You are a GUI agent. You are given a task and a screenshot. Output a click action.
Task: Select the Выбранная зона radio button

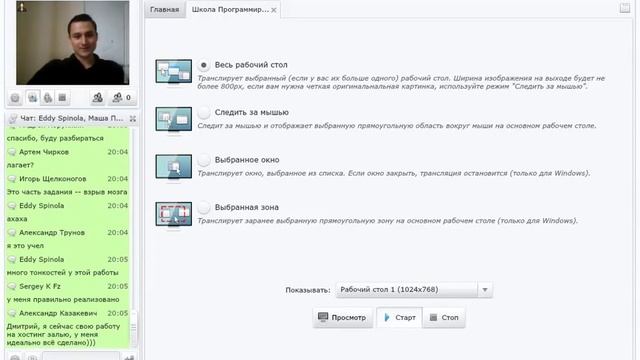pyautogui.click(x=203, y=207)
